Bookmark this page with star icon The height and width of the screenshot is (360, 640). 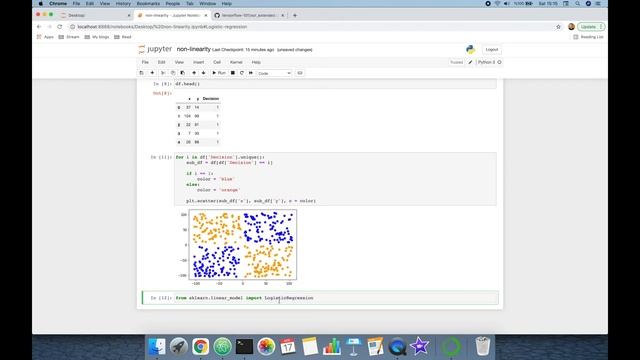click(x=558, y=27)
